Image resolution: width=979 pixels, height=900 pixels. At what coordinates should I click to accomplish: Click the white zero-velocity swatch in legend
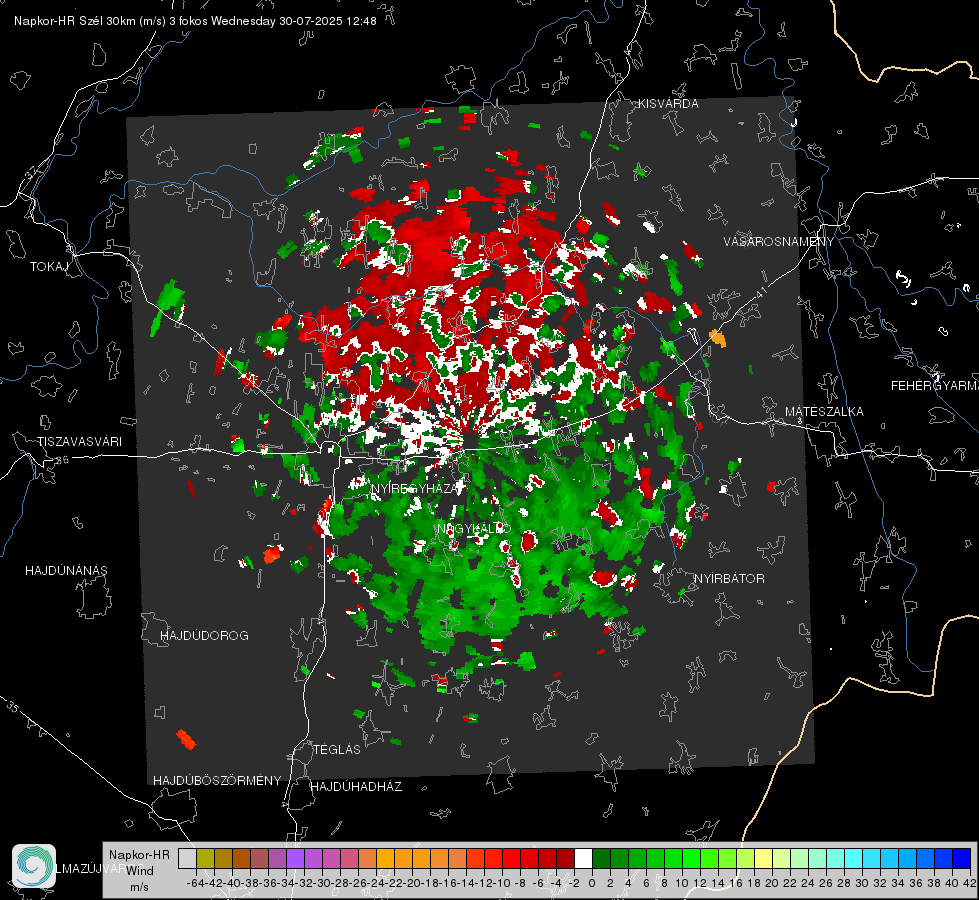tap(583, 858)
